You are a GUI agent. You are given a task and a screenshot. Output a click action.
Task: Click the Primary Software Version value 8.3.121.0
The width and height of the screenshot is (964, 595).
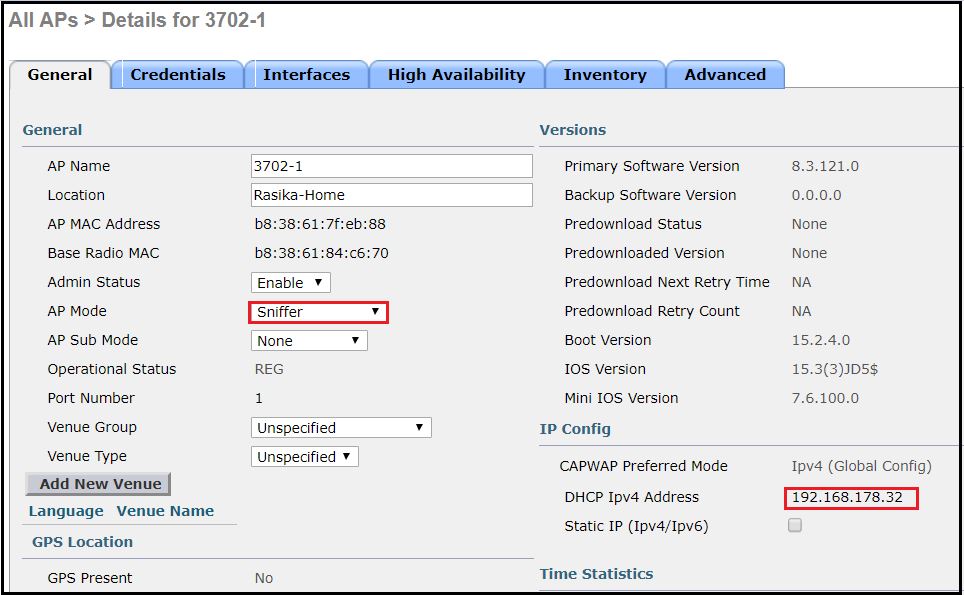[x=825, y=166]
